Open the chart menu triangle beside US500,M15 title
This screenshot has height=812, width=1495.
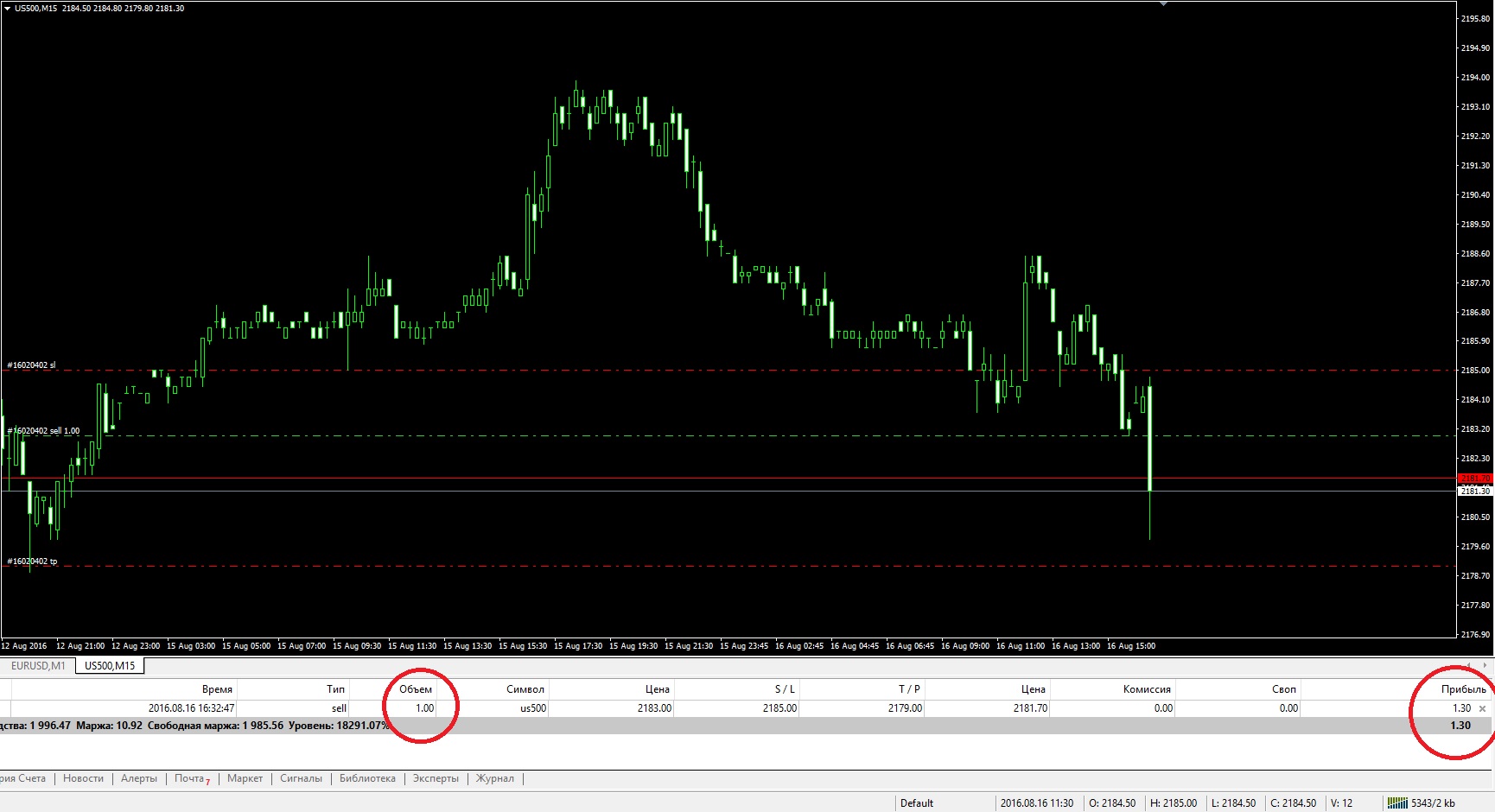[8, 9]
